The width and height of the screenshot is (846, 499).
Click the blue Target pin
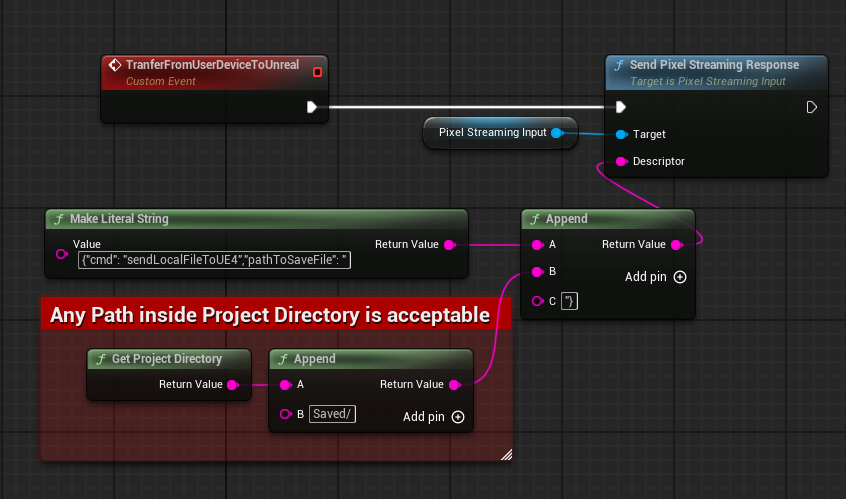(x=621, y=134)
